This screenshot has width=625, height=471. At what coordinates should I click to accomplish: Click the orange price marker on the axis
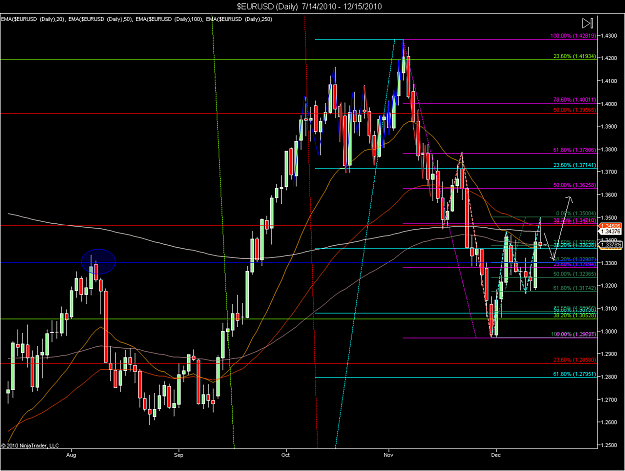click(x=610, y=226)
